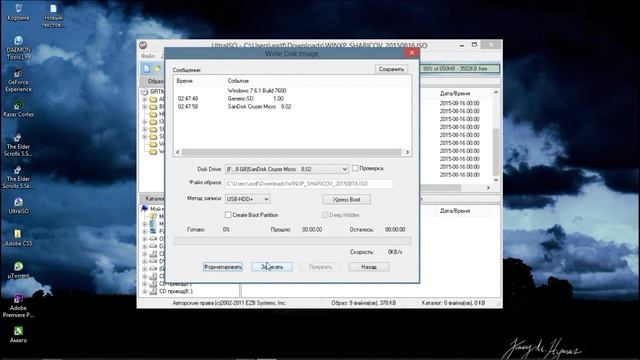
Task: Close the Write Disk Image dialog
Action: (411, 53)
